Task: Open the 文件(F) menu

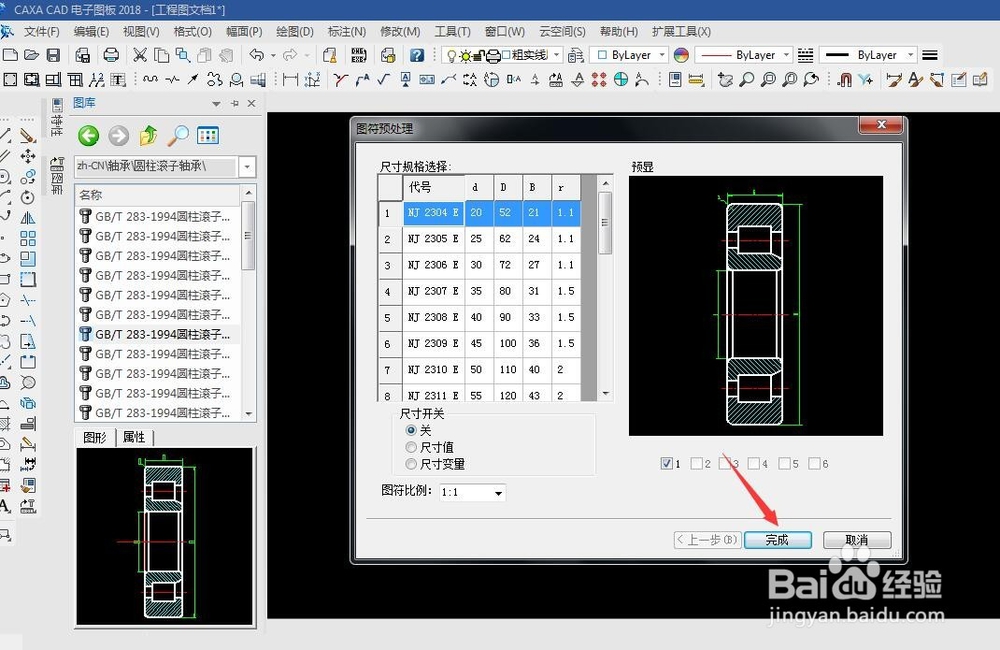Action: click(41, 31)
